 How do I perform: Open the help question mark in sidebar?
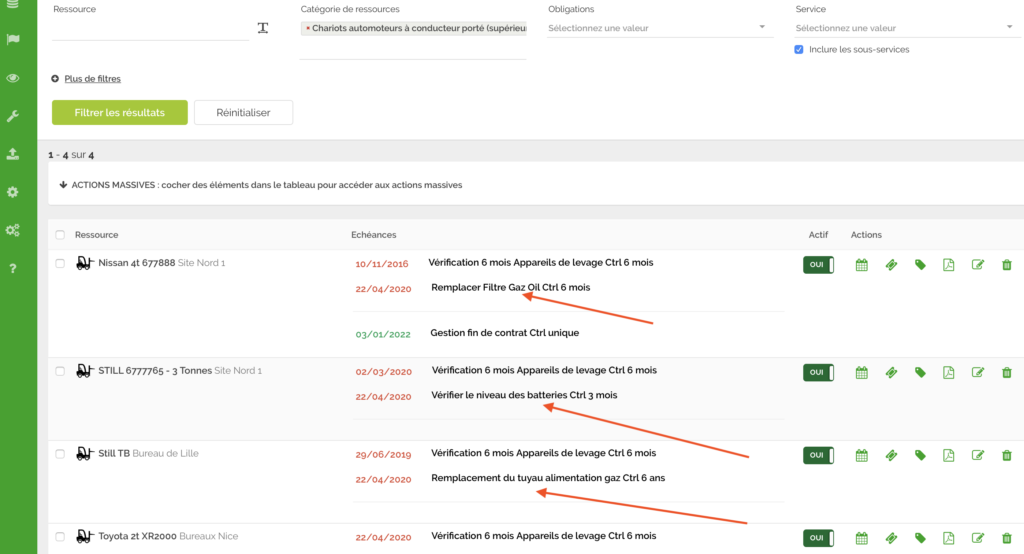(x=13, y=268)
